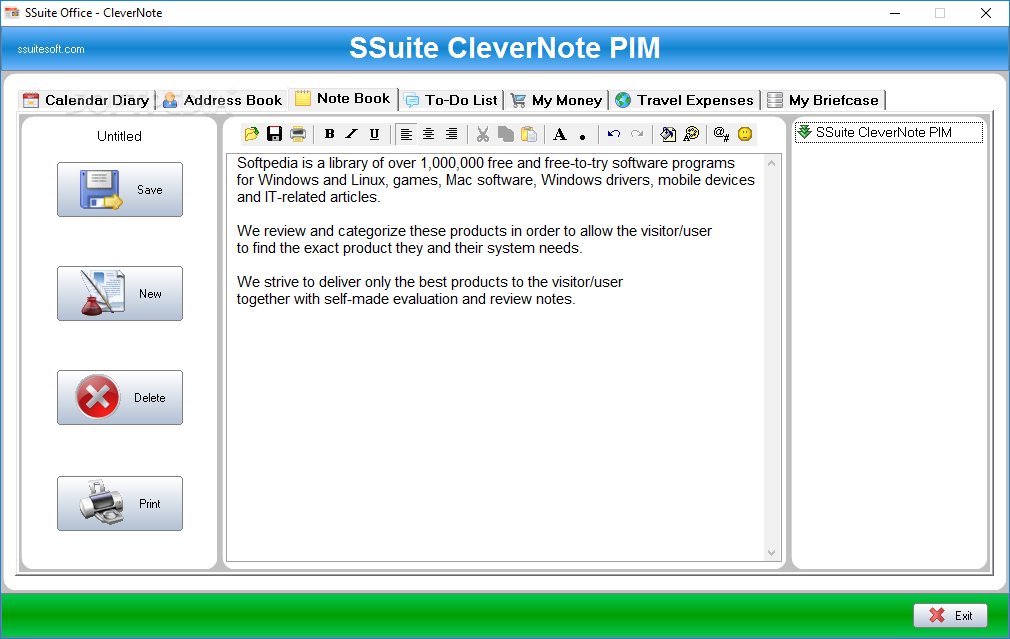
Task: Select the Note Book tab
Action: coord(343,99)
